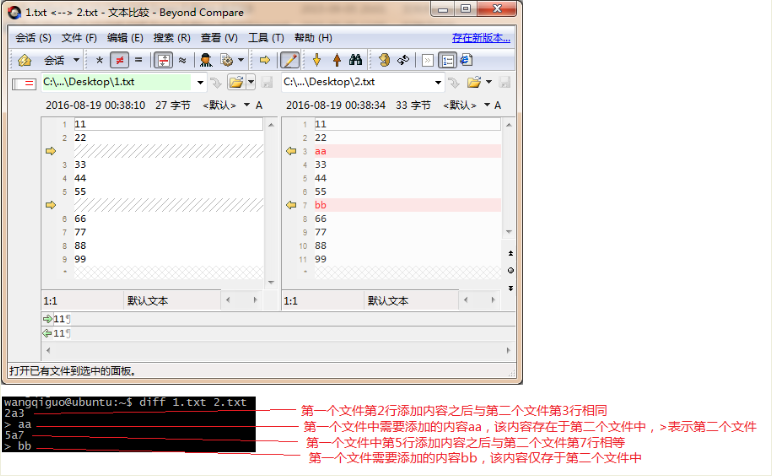
Task: Toggle Show Differences red not-equal button
Action: [x=120, y=61]
